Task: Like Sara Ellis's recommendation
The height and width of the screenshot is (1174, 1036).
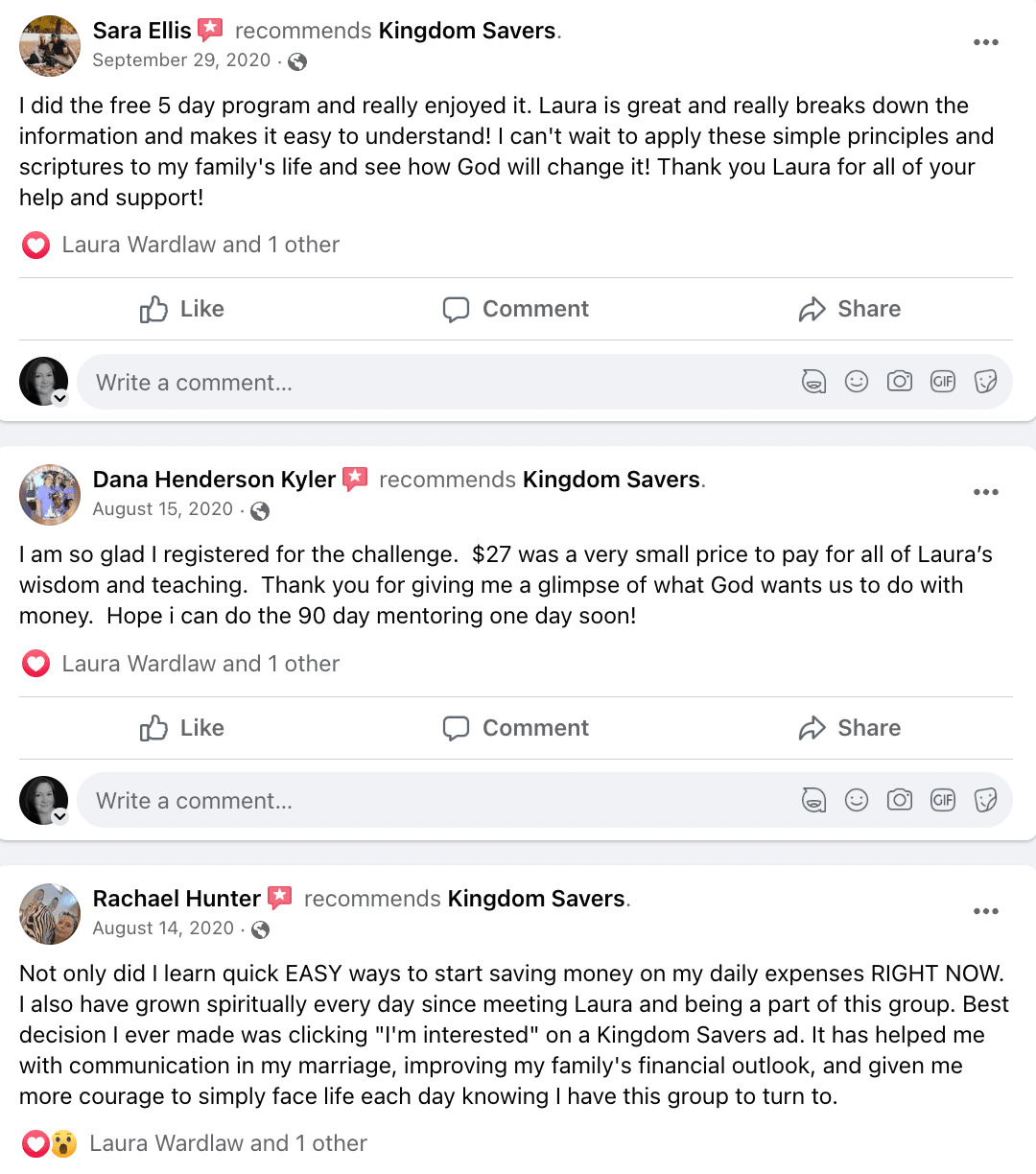Action: 182,309
